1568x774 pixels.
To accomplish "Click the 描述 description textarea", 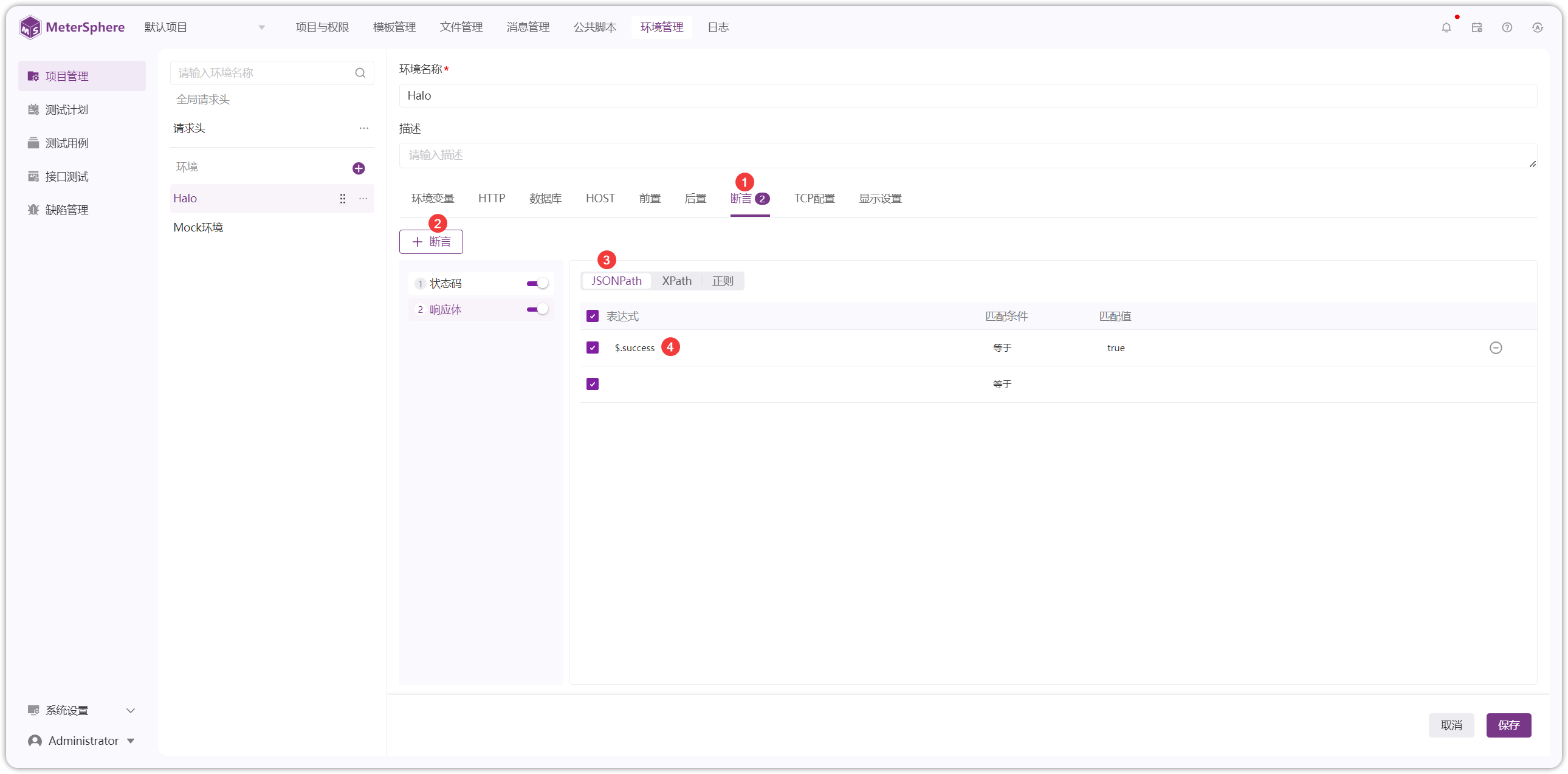I will point(968,155).
